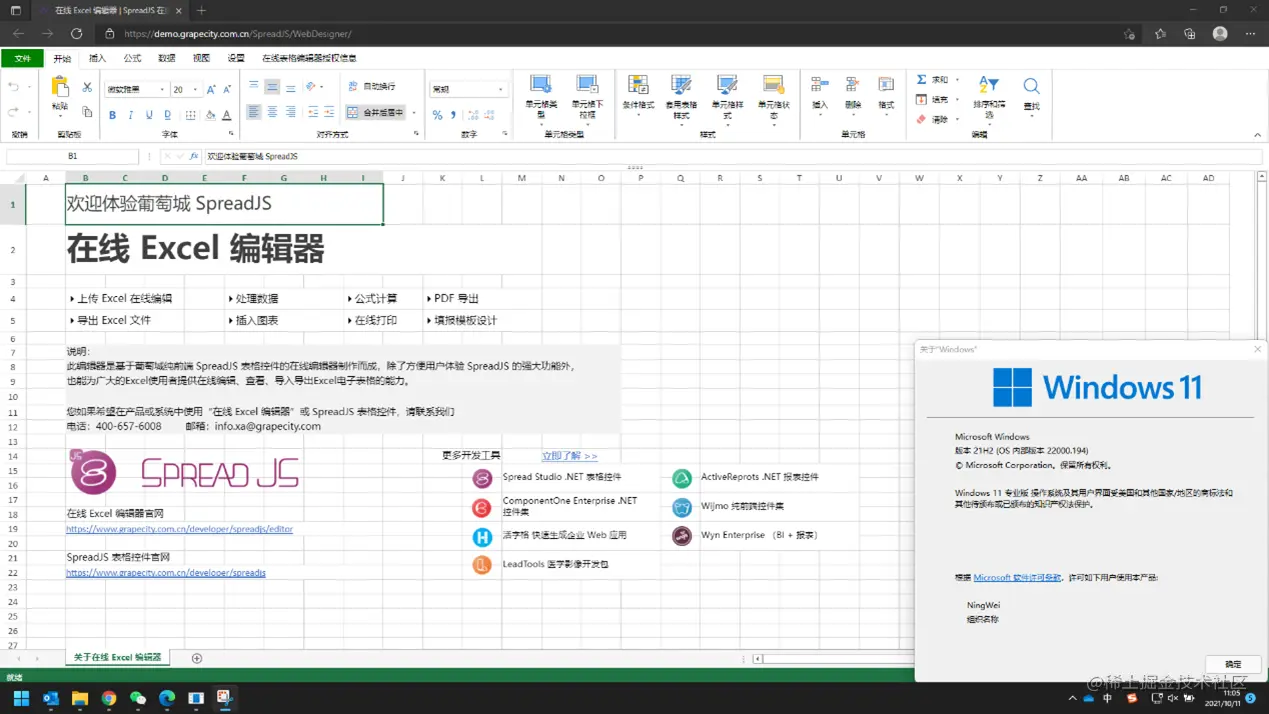
Task: Collapse the ribbon with the chevron
Action: click(1257, 135)
